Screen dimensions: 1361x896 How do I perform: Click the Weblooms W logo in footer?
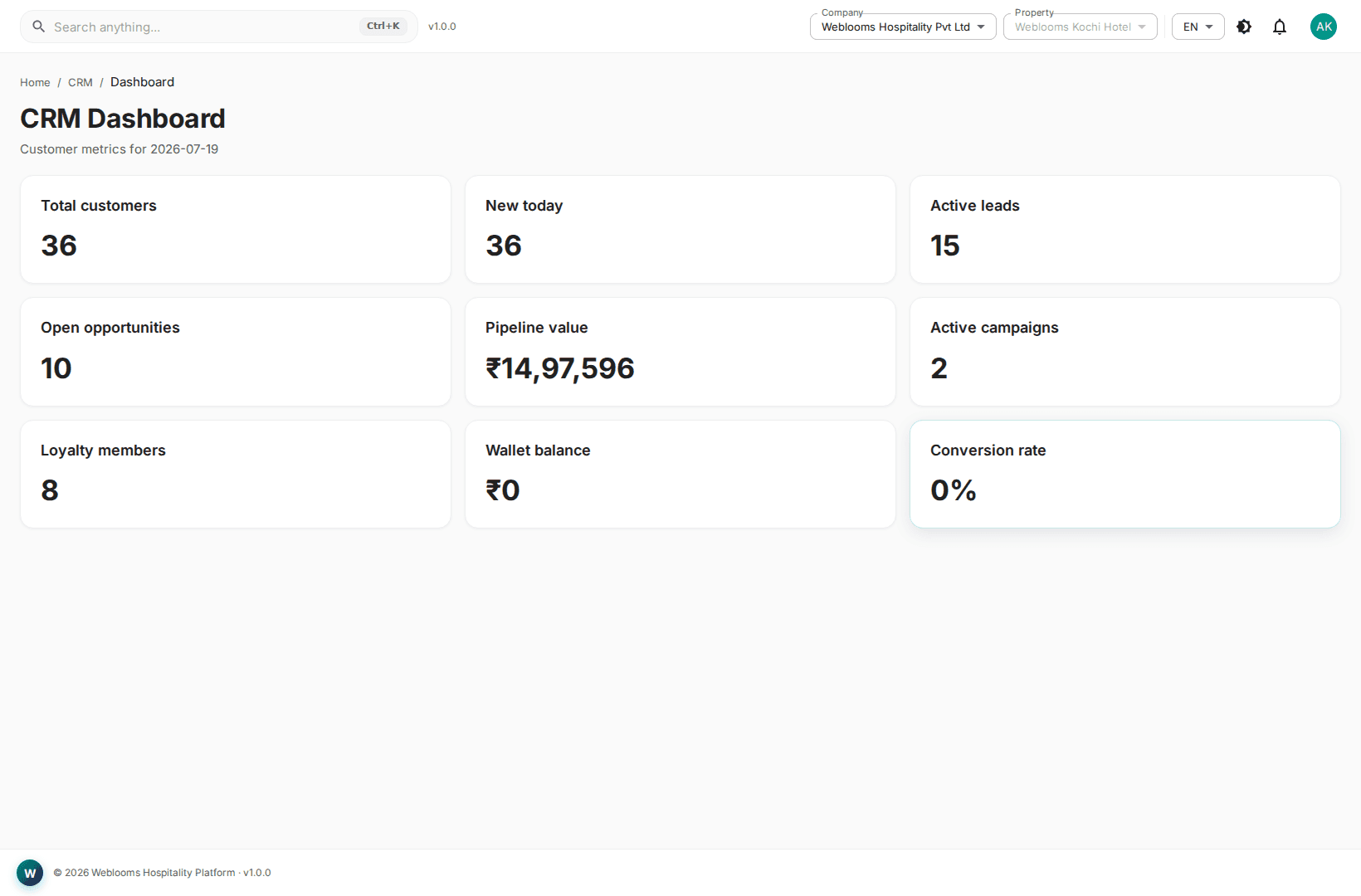(x=30, y=873)
